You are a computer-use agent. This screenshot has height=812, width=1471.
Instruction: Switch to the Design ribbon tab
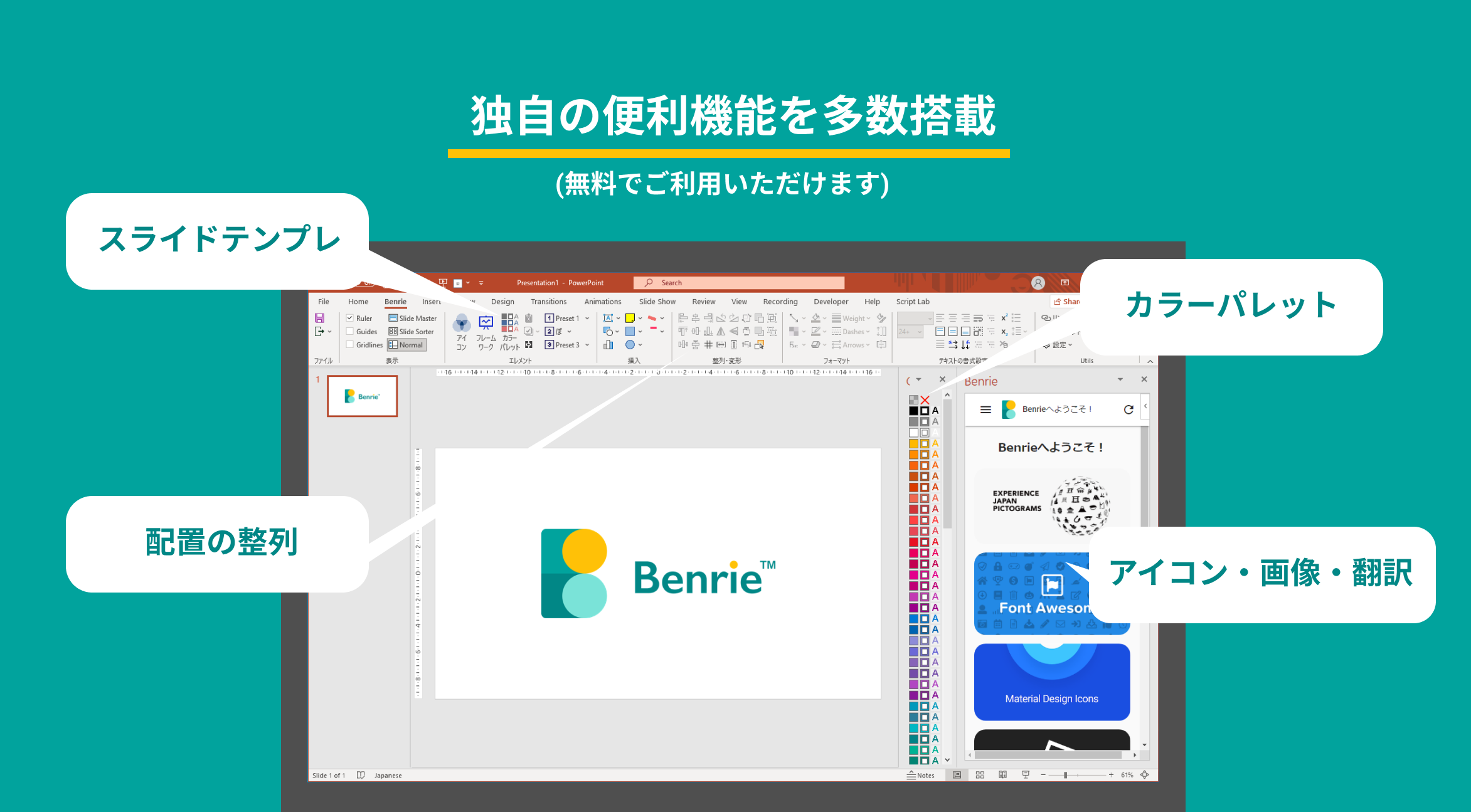(502, 302)
